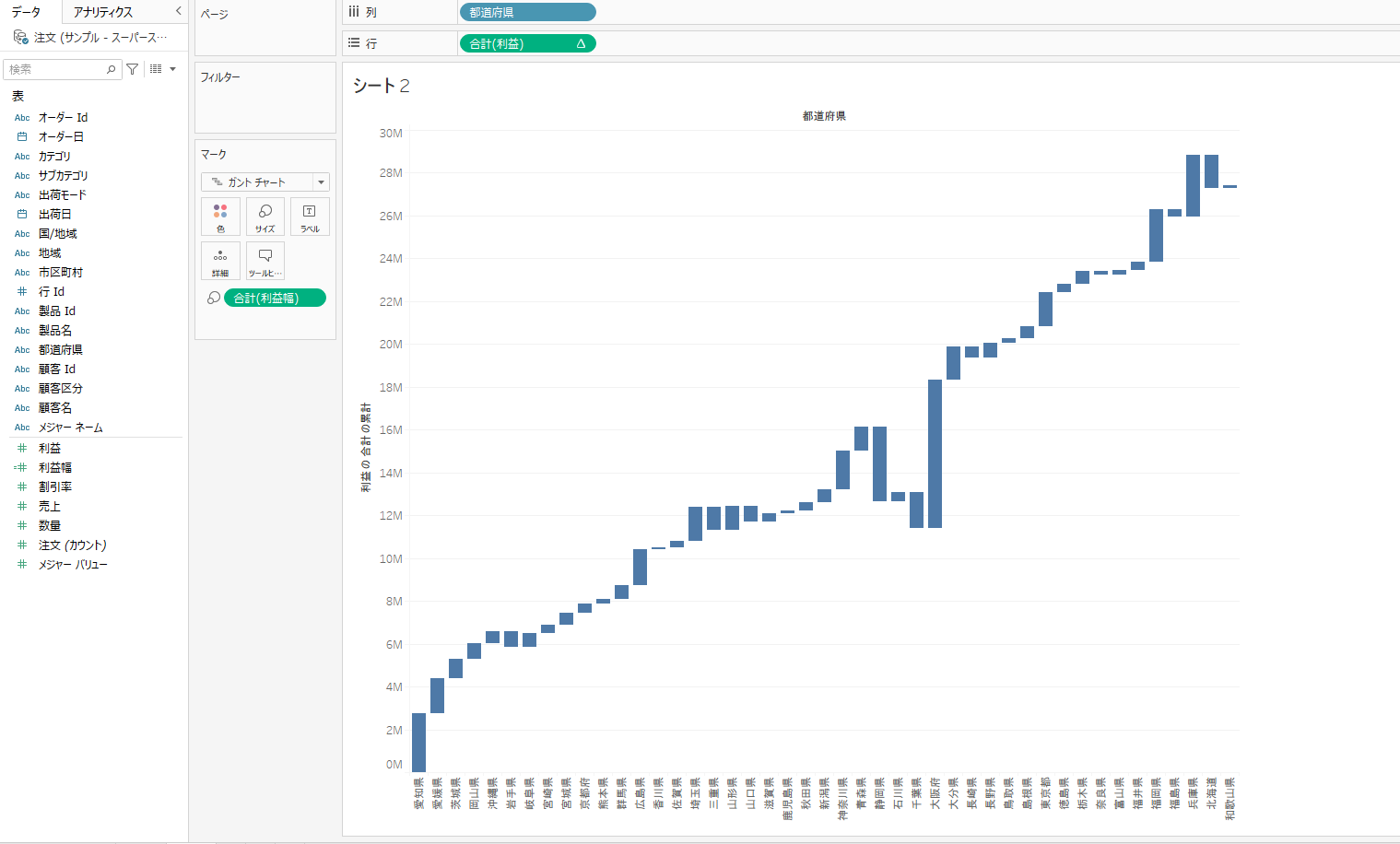
Task: Select the 利益 measure field
Action: [x=50, y=448]
